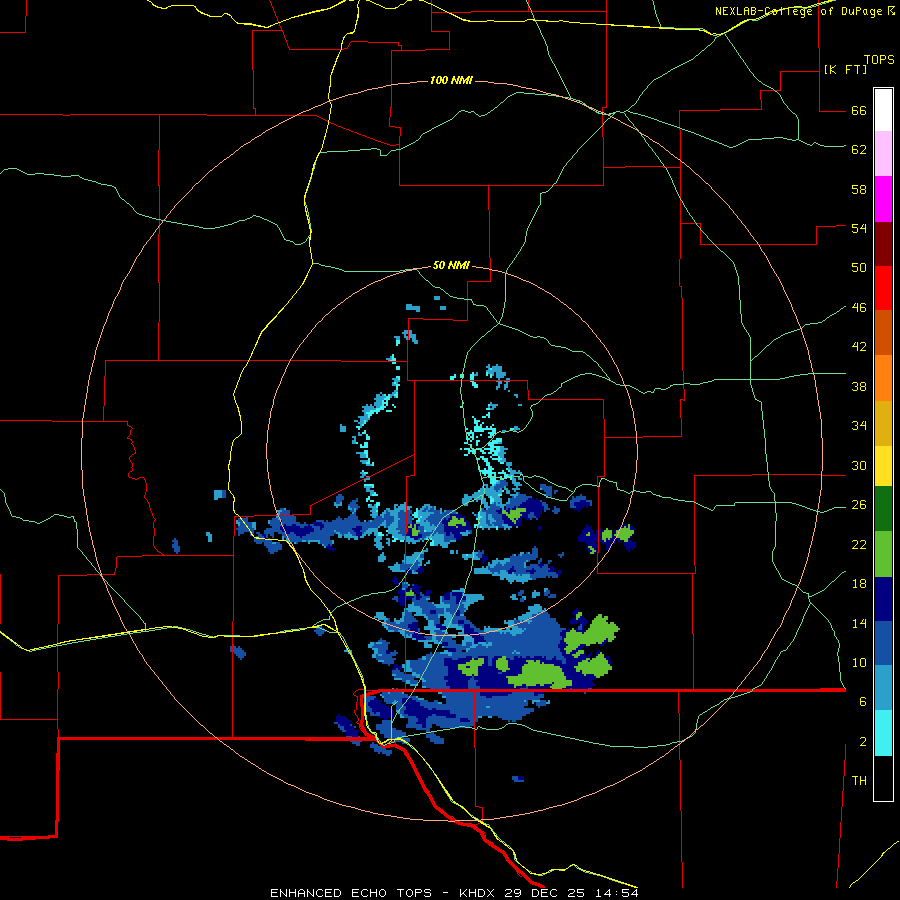The width and height of the screenshot is (900, 900).
Task: Click the "50" legend value
Action: click(x=859, y=267)
